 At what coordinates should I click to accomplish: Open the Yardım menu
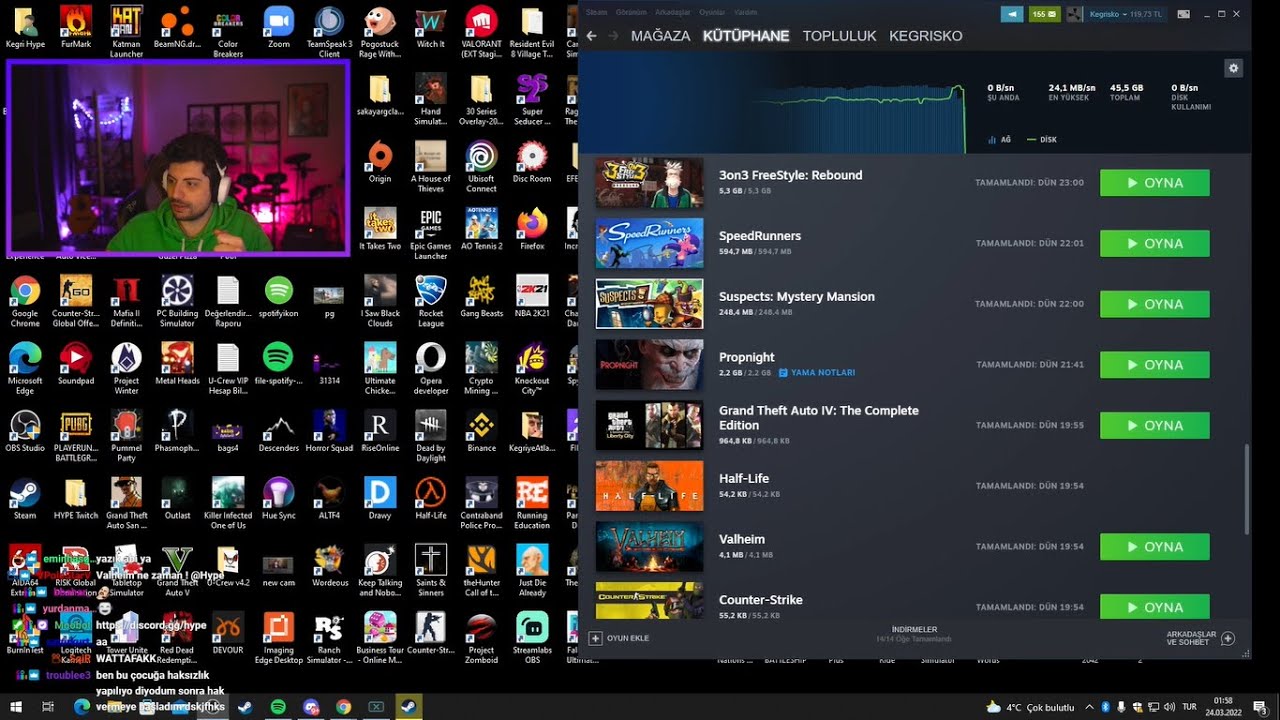[746, 12]
